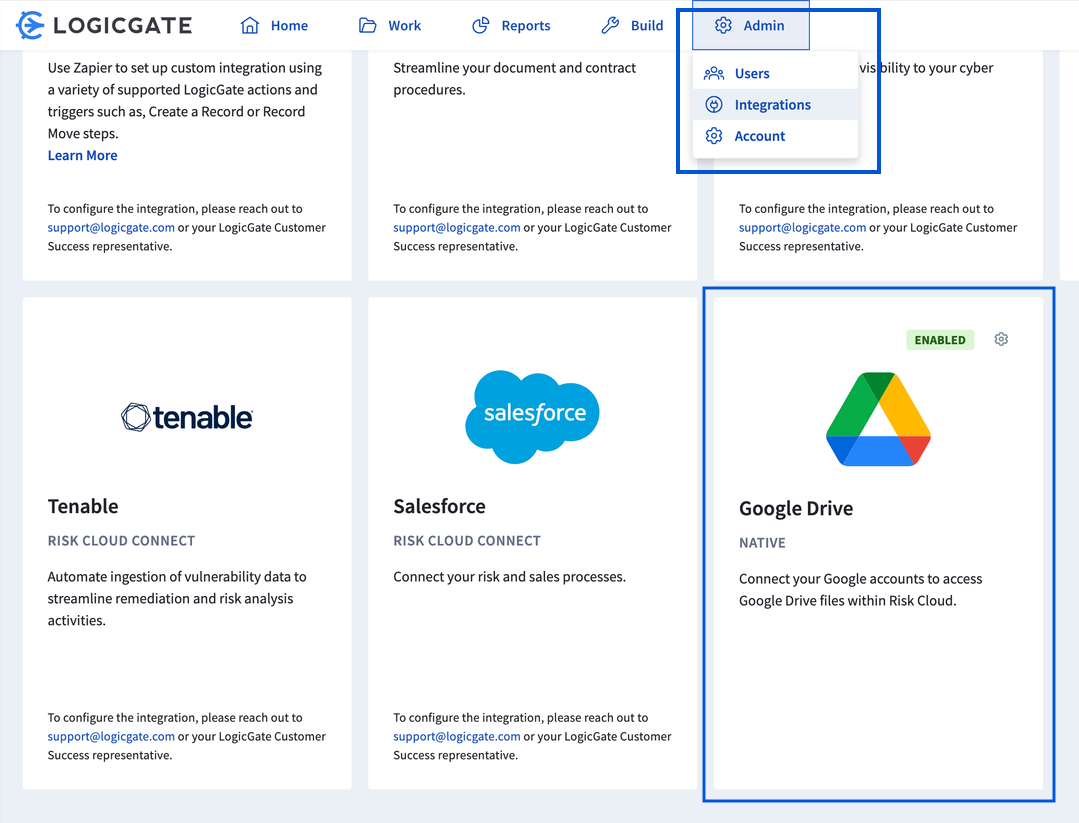The image size is (1079, 823).
Task: Click the Build wrench icon
Action: (610, 25)
